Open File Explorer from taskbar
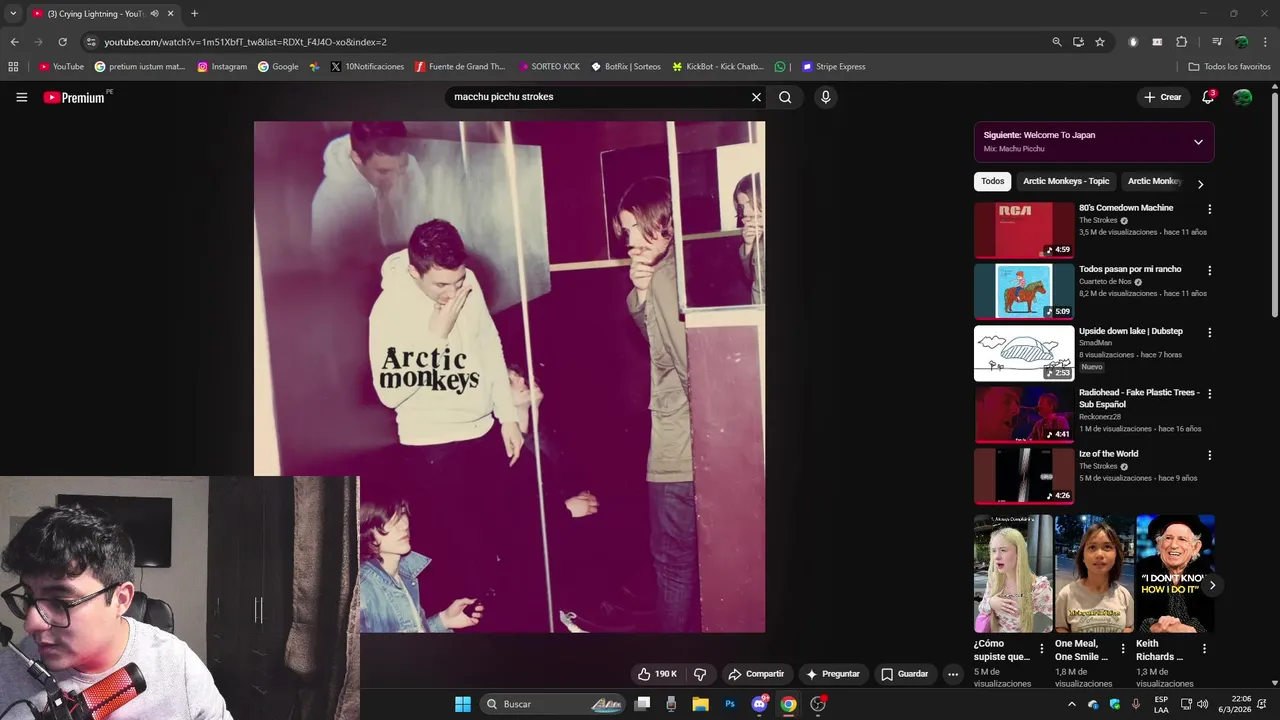Image resolution: width=1280 pixels, height=720 pixels. tap(700, 704)
